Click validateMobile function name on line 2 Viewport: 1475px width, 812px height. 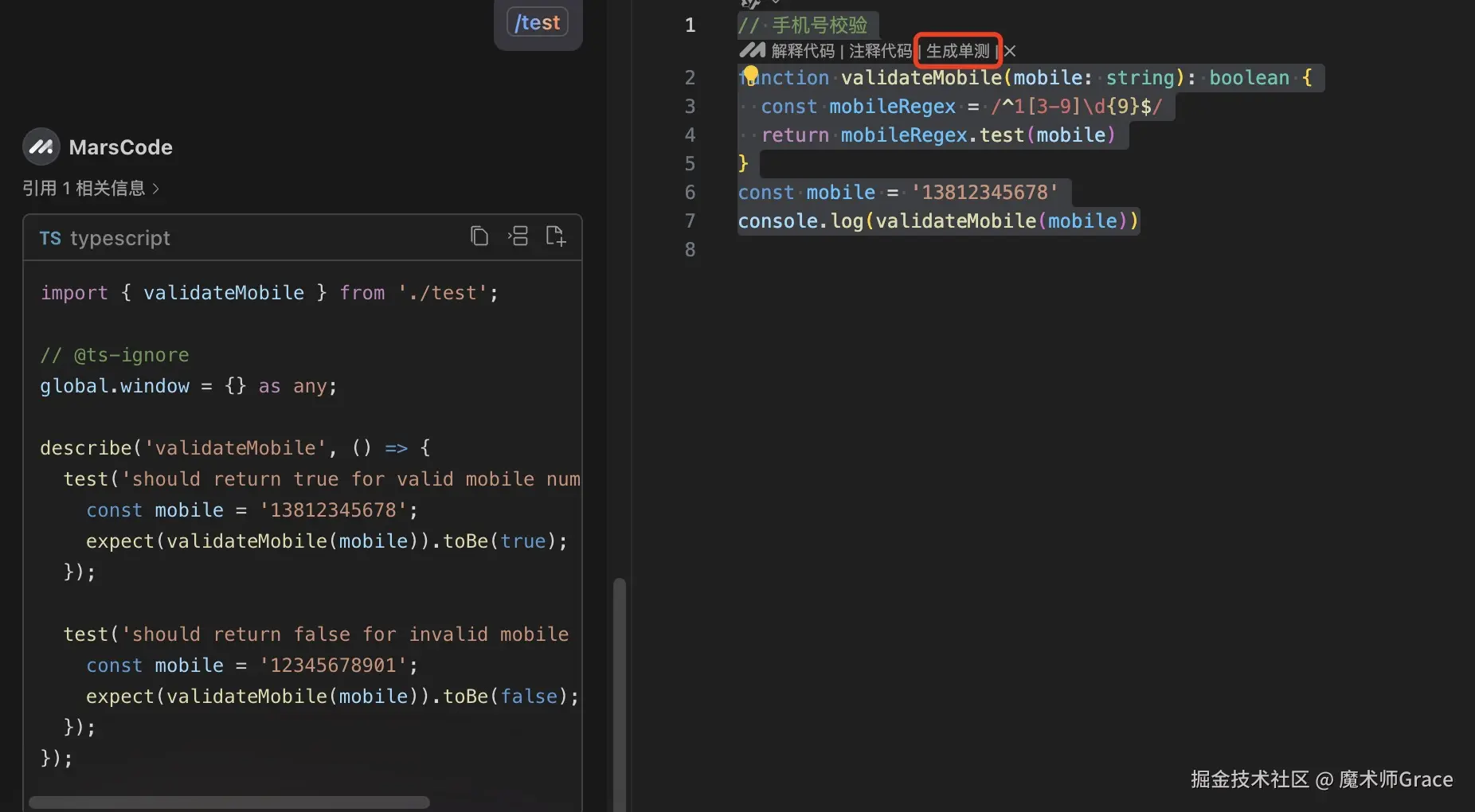coord(921,78)
